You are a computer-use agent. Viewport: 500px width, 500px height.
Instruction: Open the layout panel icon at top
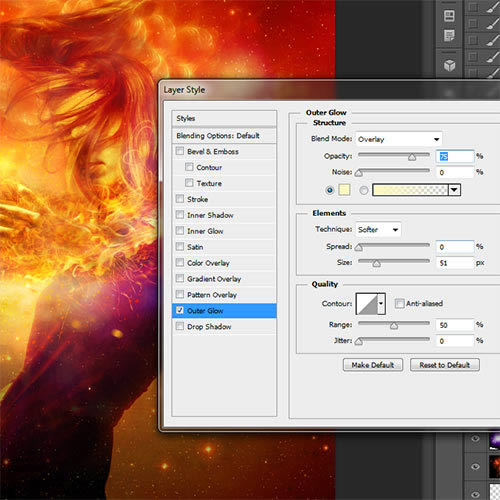449,16
